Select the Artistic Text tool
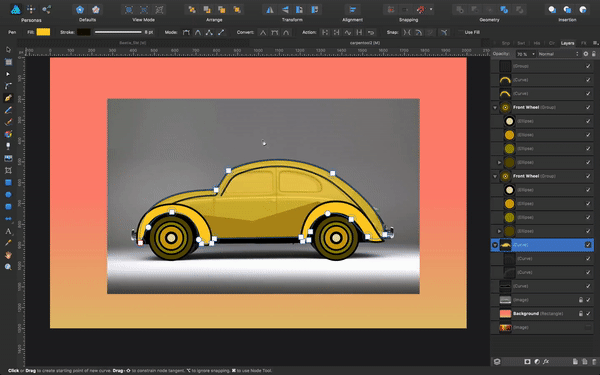Image resolution: width=600 pixels, height=375 pixels. click(x=8, y=231)
